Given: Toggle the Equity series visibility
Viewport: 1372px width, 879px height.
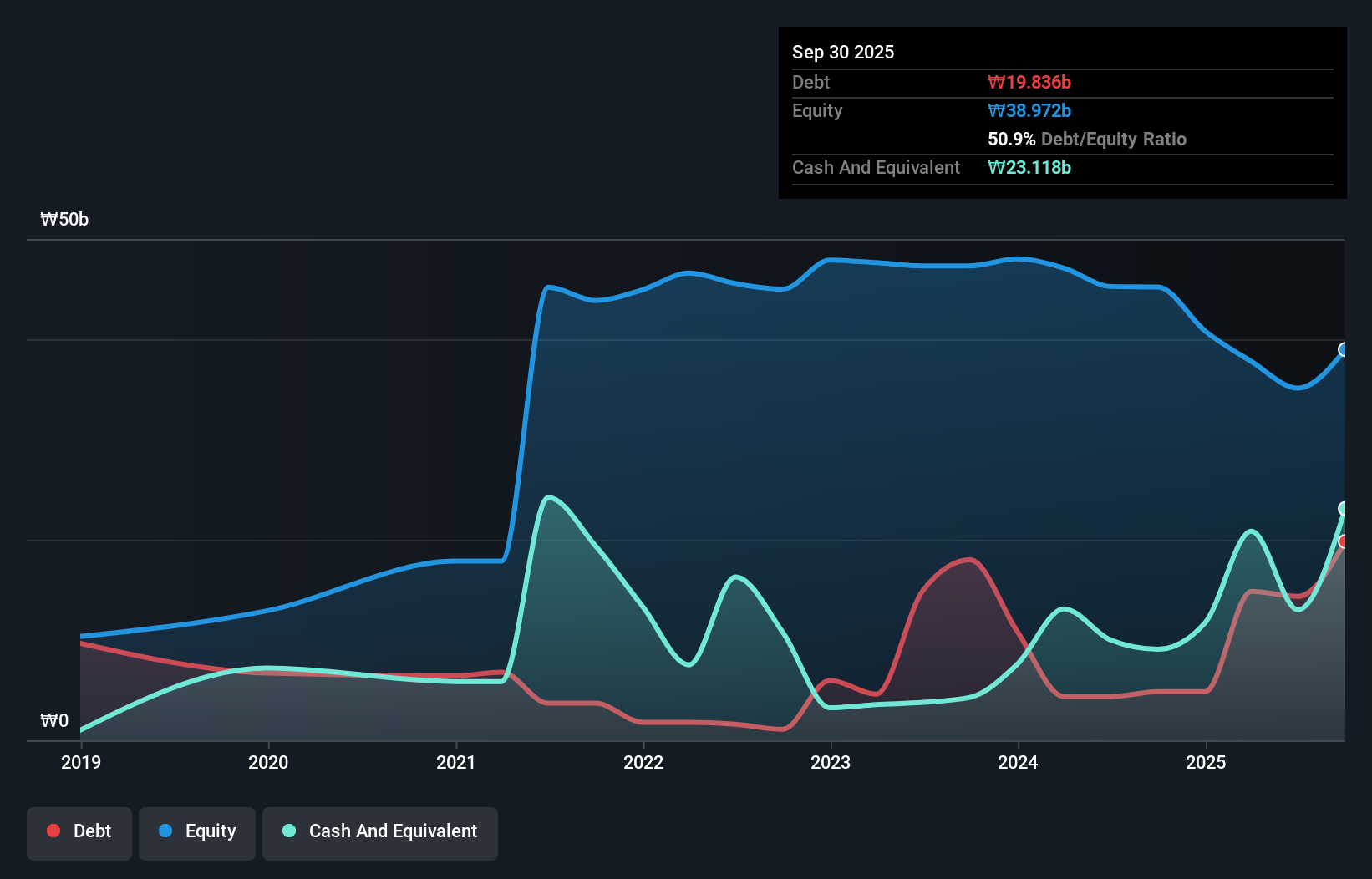Looking at the screenshot, I should [x=196, y=831].
